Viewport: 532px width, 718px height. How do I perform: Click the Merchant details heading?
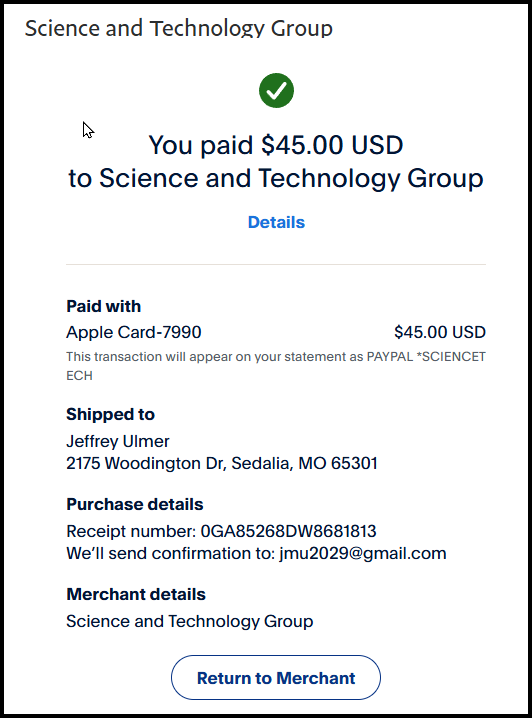click(x=136, y=594)
